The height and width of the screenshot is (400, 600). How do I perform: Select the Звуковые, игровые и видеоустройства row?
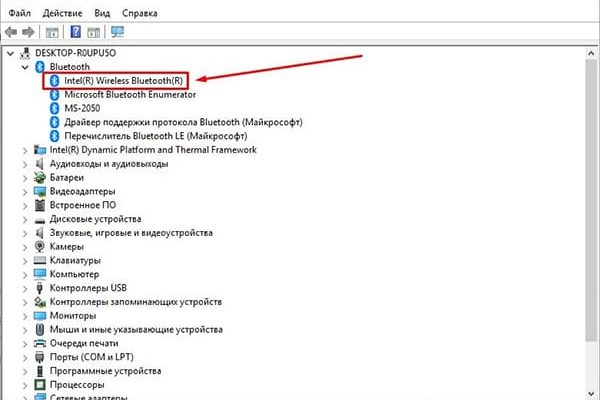(x=131, y=233)
